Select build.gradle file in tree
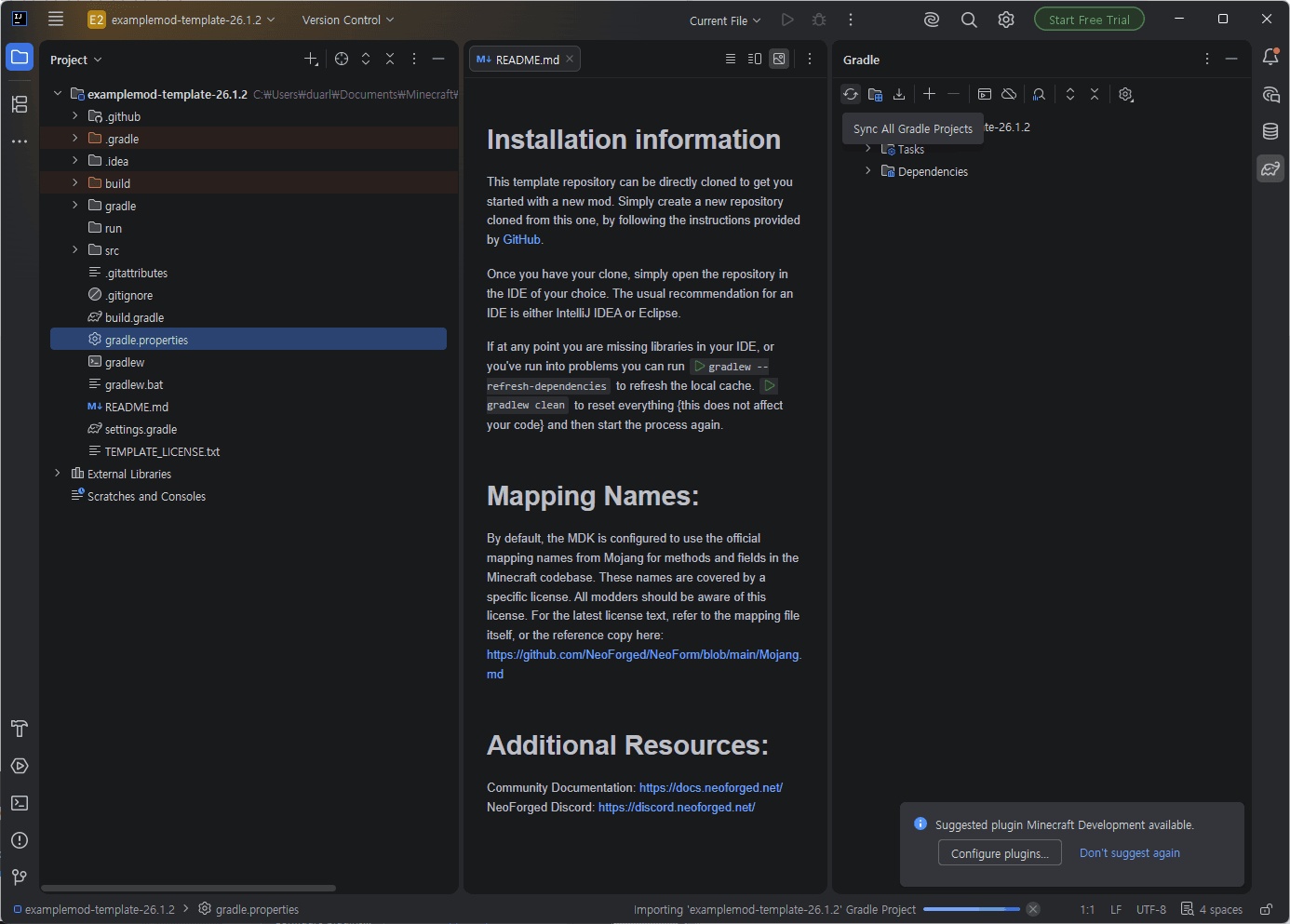The height and width of the screenshot is (924, 1290). pos(134,317)
